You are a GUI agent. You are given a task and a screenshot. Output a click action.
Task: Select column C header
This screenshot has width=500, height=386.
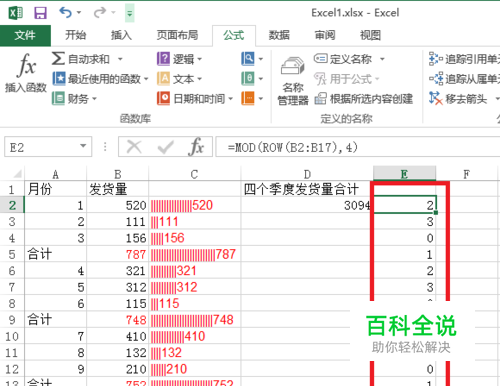(x=194, y=174)
